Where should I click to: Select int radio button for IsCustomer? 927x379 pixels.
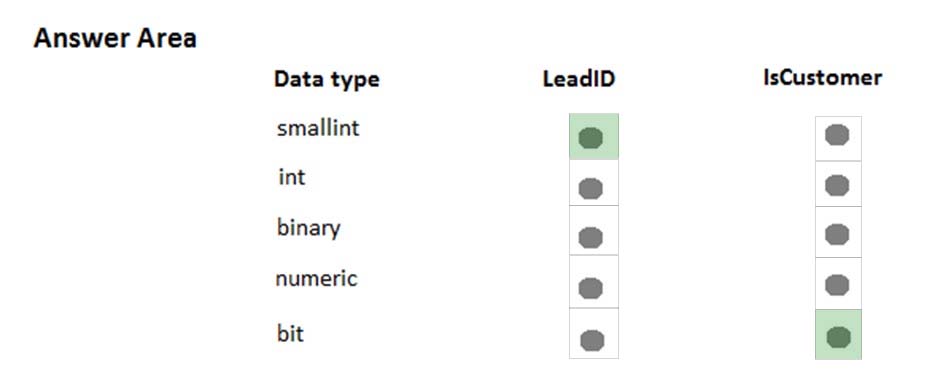click(x=837, y=186)
